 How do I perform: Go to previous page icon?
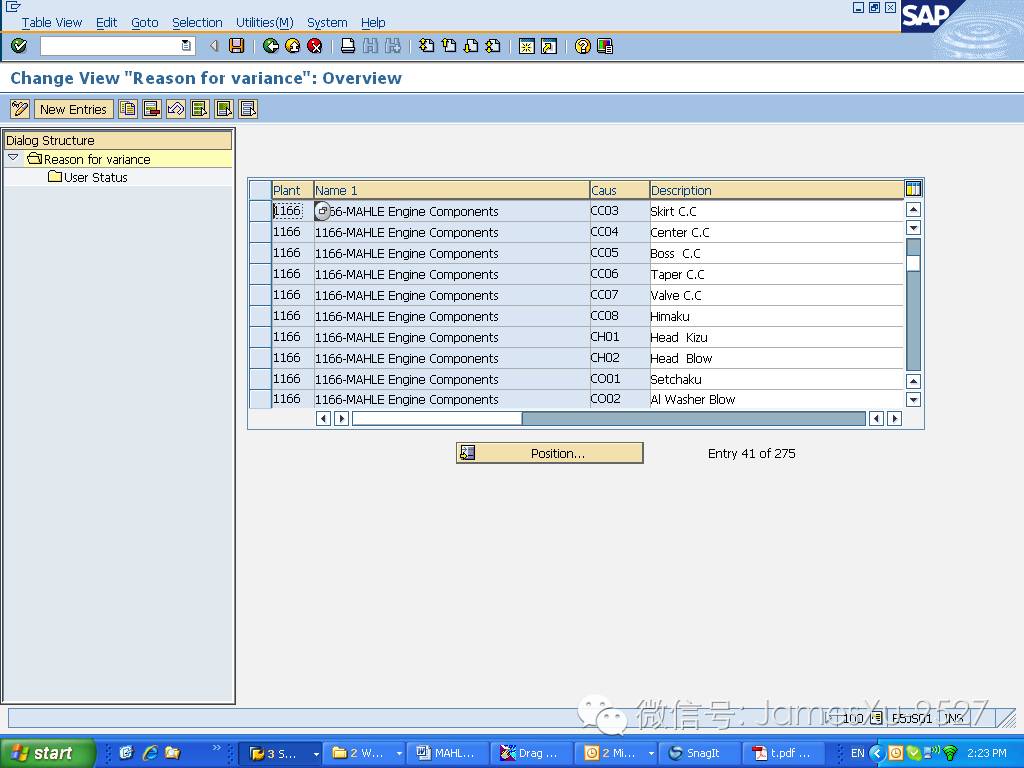coord(449,46)
